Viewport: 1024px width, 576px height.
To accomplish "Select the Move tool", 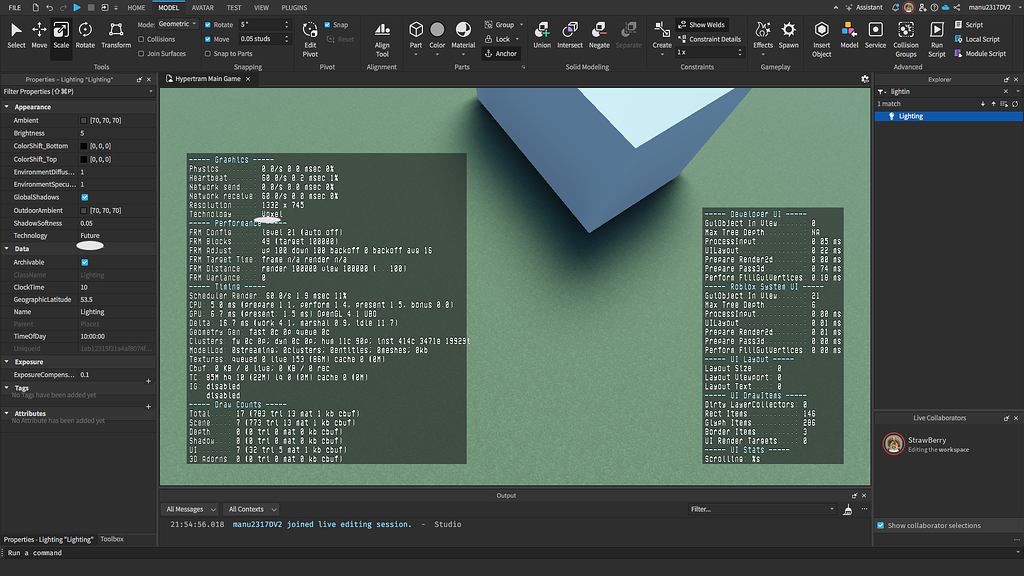I will [39, 30].
